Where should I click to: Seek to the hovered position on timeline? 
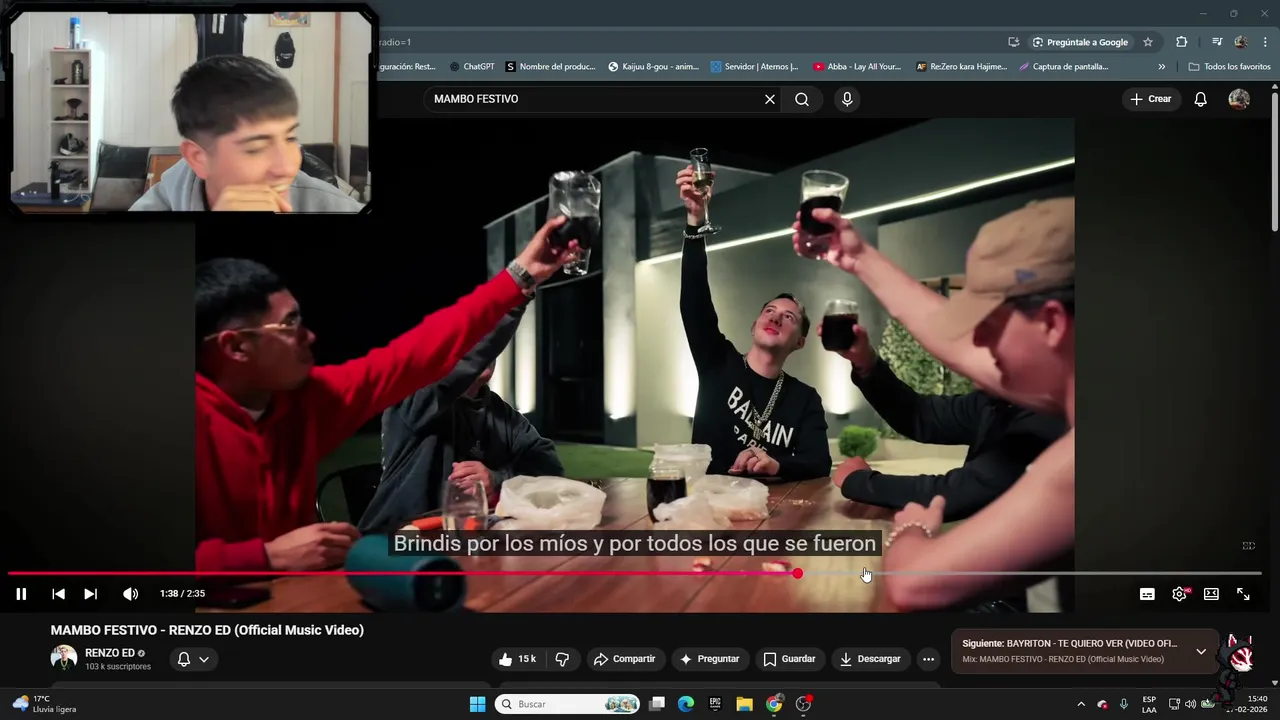(865, 574)
